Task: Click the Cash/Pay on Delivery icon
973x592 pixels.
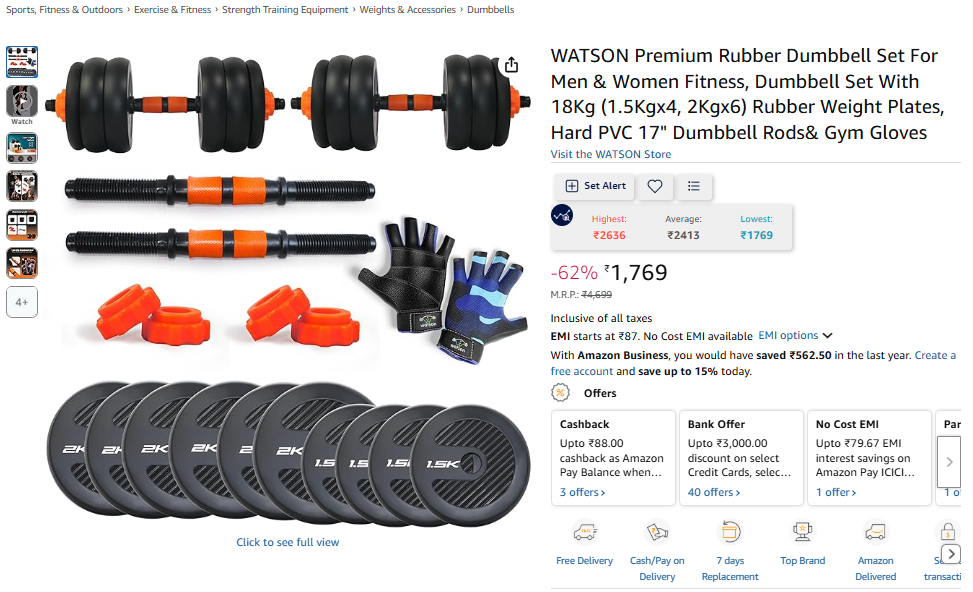Action: pyautogui.click(x=657, y=532)
